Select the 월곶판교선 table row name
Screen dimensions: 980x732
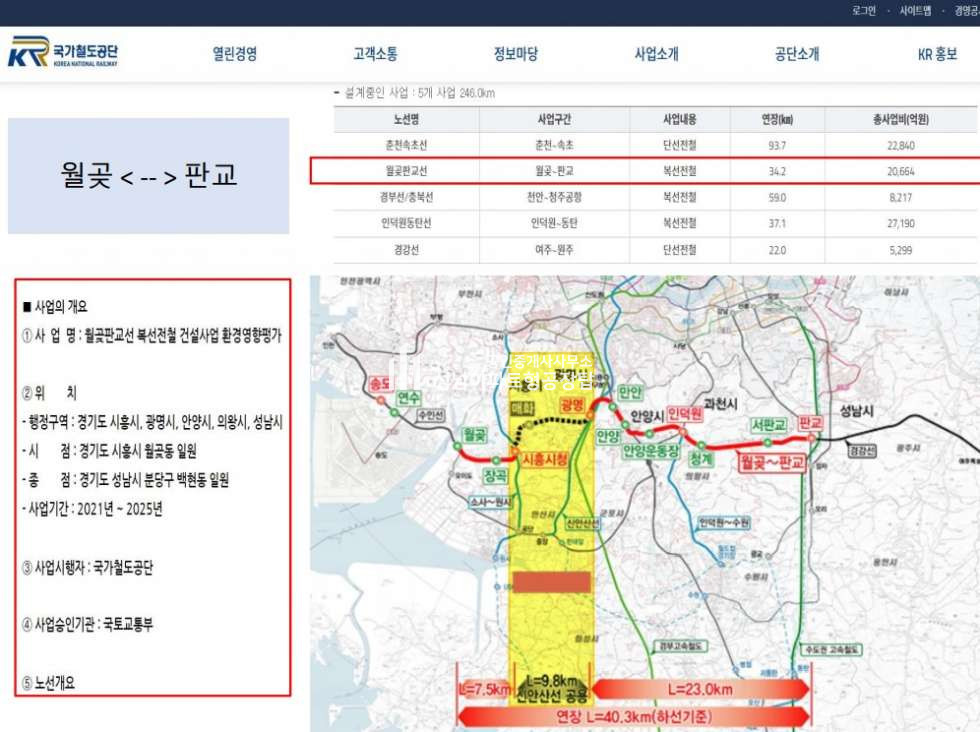406,171
